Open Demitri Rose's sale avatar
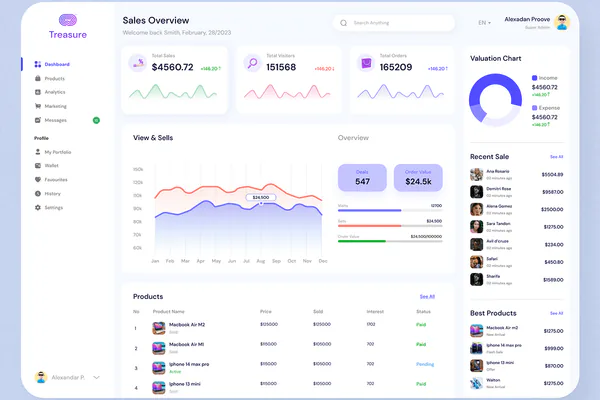600x400 pixels. pyautogui.click(x=476, y=192)
